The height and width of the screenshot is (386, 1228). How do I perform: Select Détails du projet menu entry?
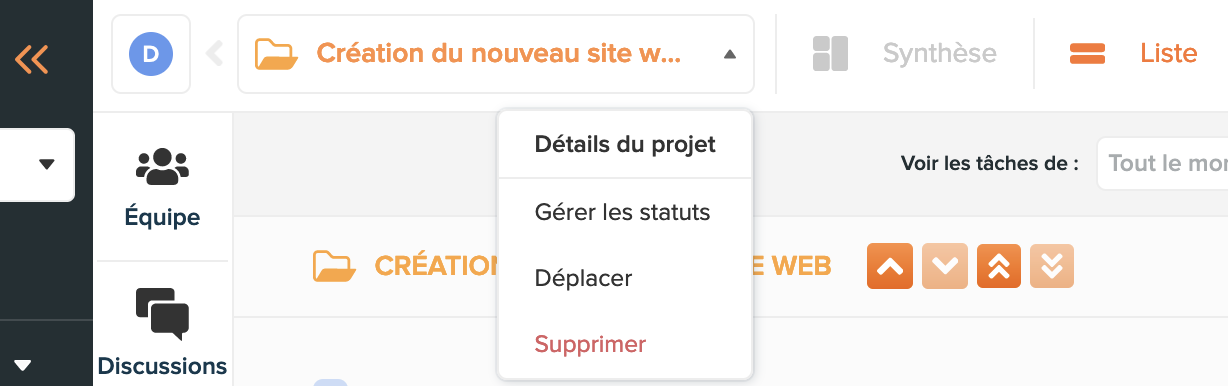625,144
